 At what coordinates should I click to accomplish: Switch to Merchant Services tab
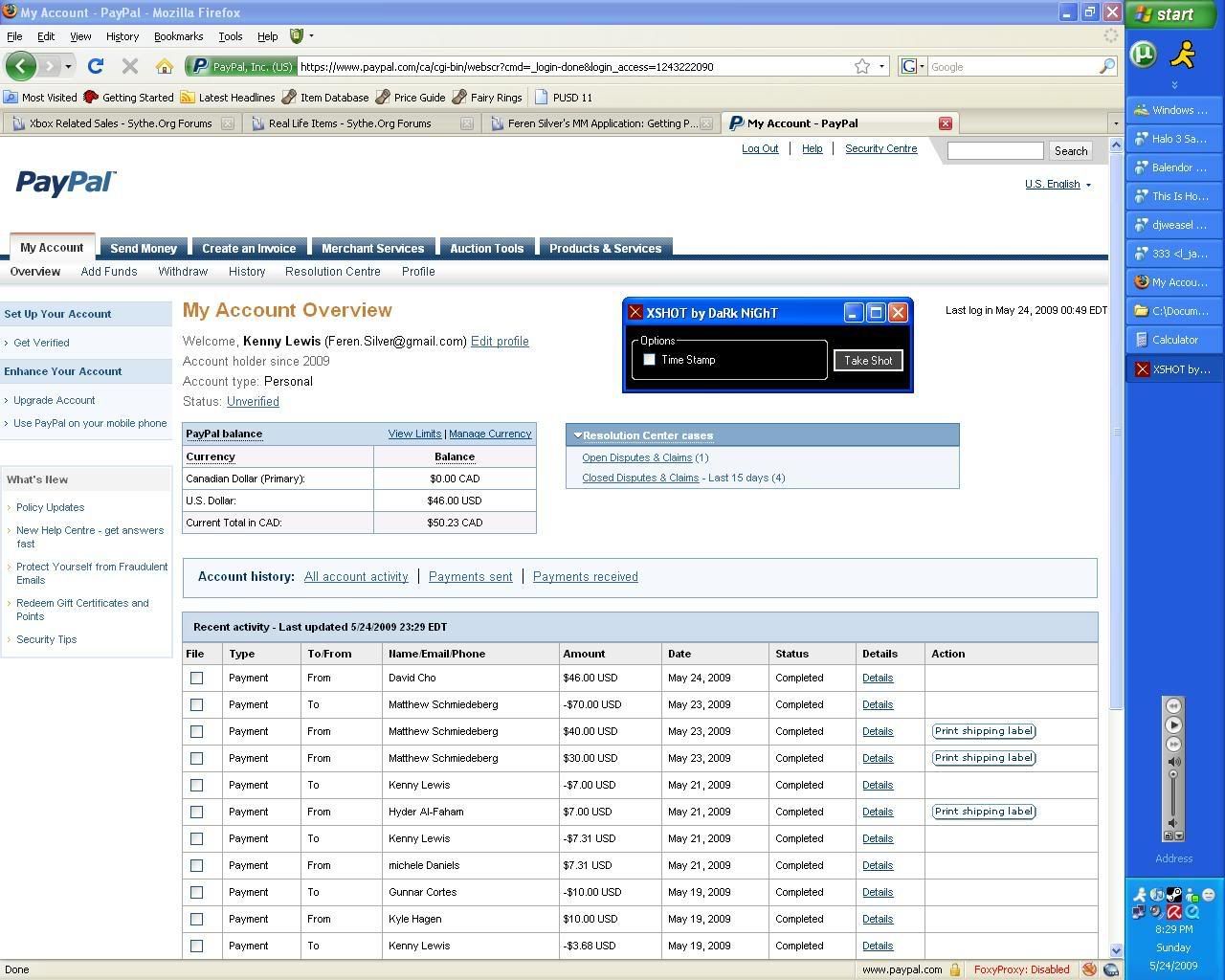pyautogui.click(x=372, y=248)
